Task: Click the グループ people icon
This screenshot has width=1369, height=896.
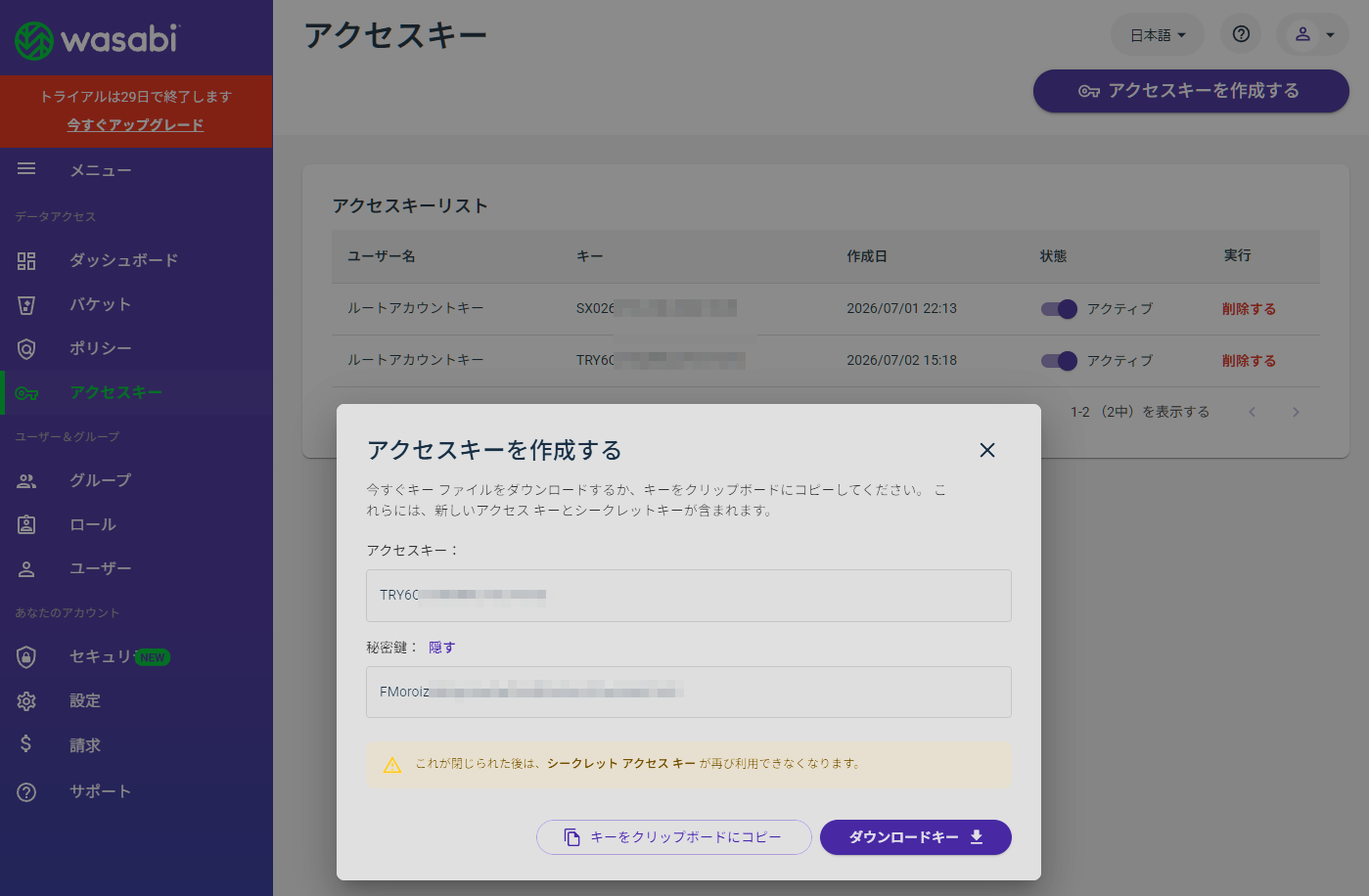Action: pyautogui.click(x=26, y=480)
